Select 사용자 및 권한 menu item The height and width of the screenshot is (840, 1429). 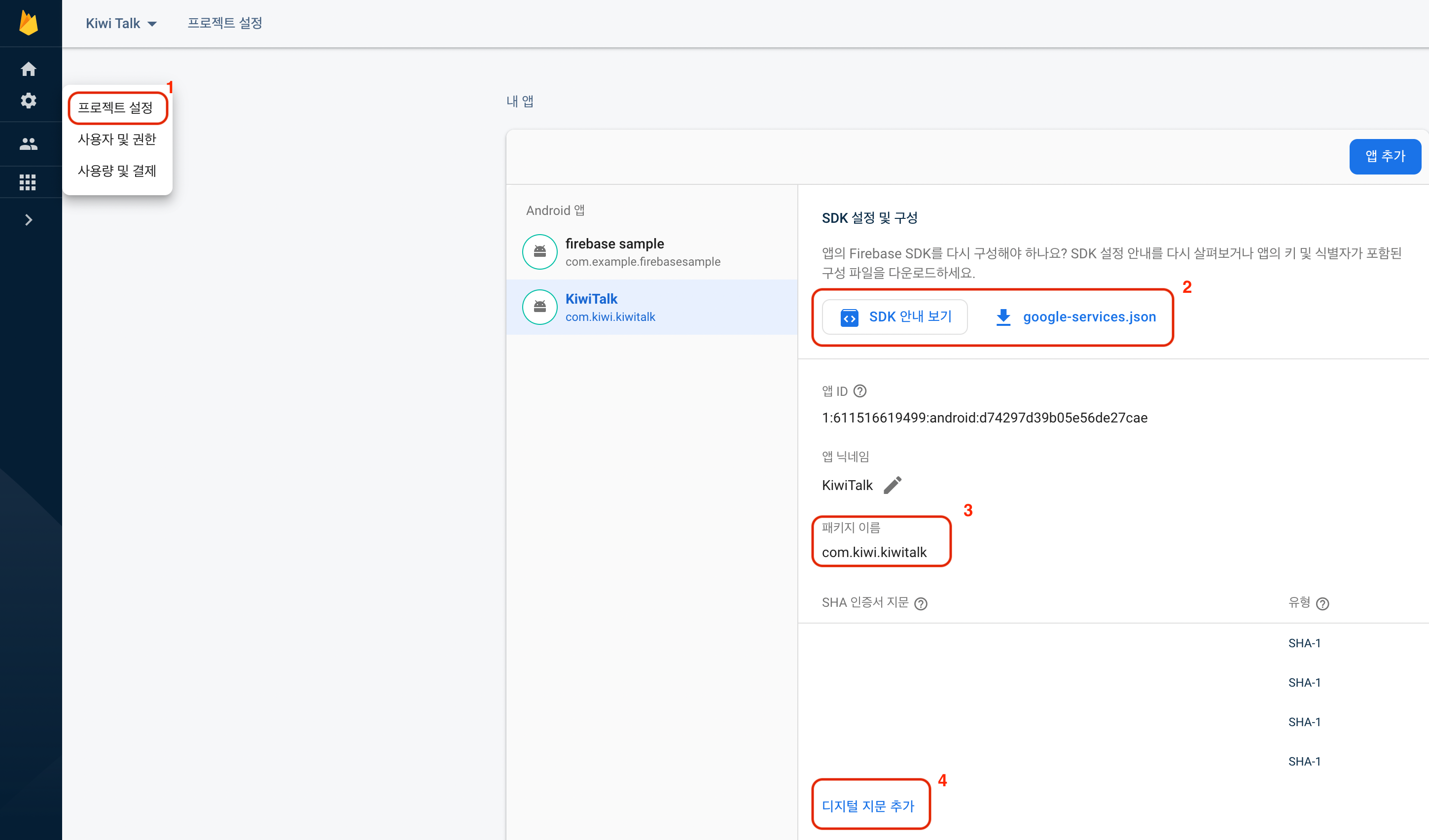tap(117, 140)
